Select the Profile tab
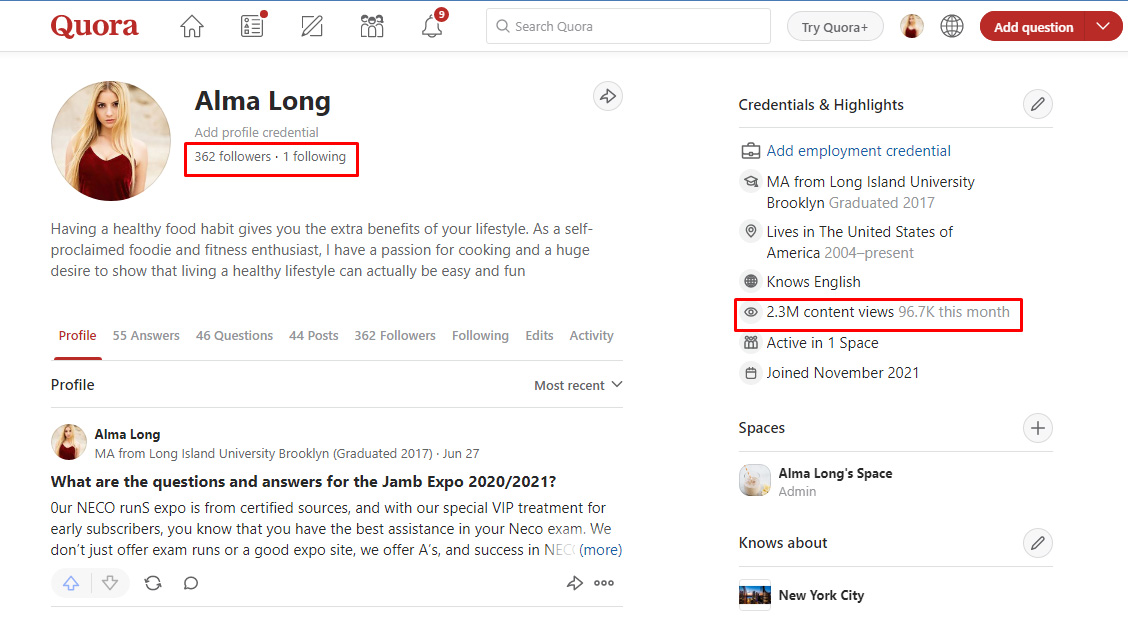The width and height of the screenshot is (1128, 617). coord(77,336)
